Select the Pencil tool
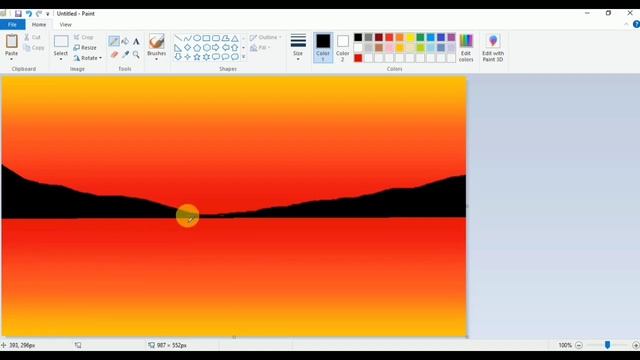Viewport: 640px width, 360px height. 114,41
